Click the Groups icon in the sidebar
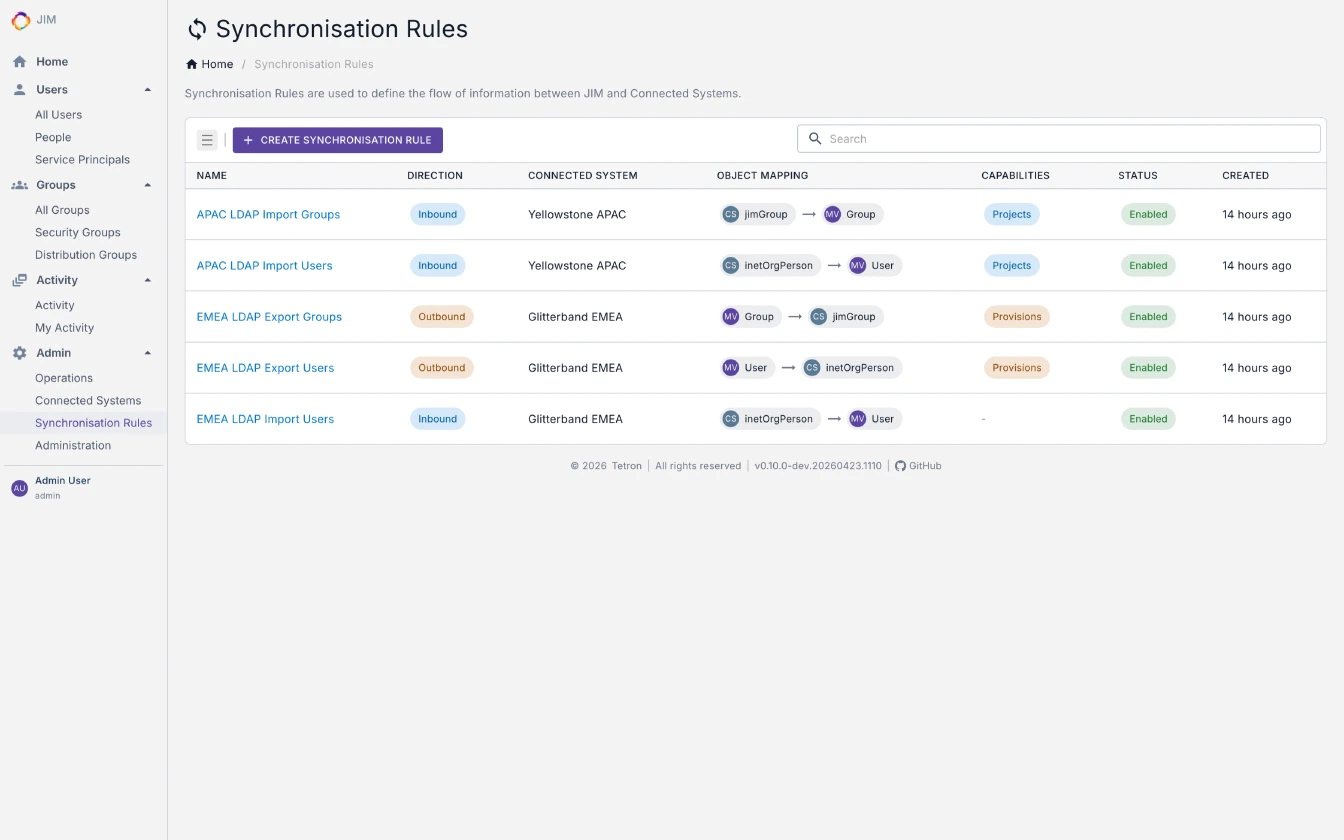Viewport: 1344px width, 840px height. coord(18,185)
